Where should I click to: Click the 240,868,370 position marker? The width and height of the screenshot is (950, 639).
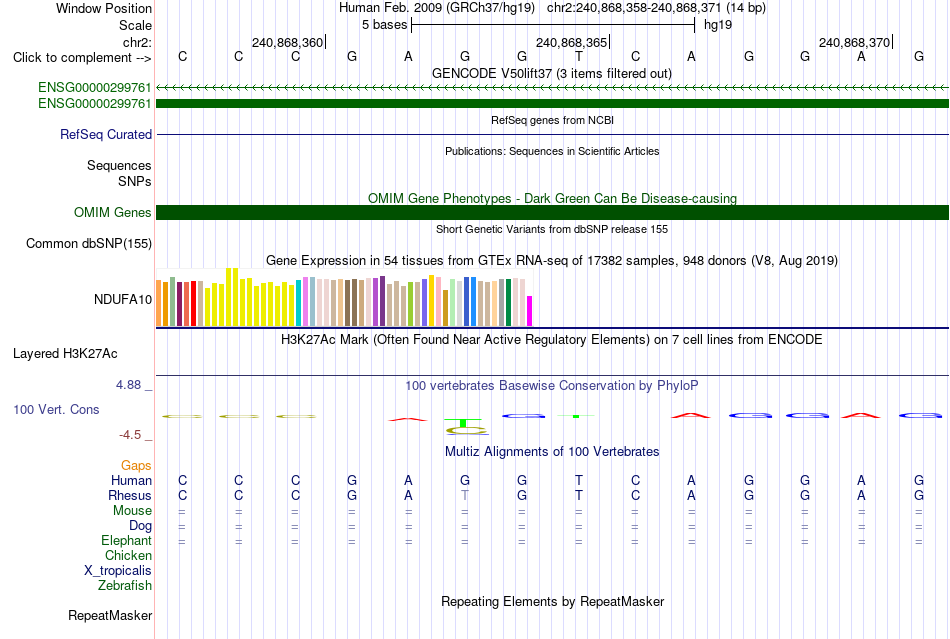click(x=854, y=42)
